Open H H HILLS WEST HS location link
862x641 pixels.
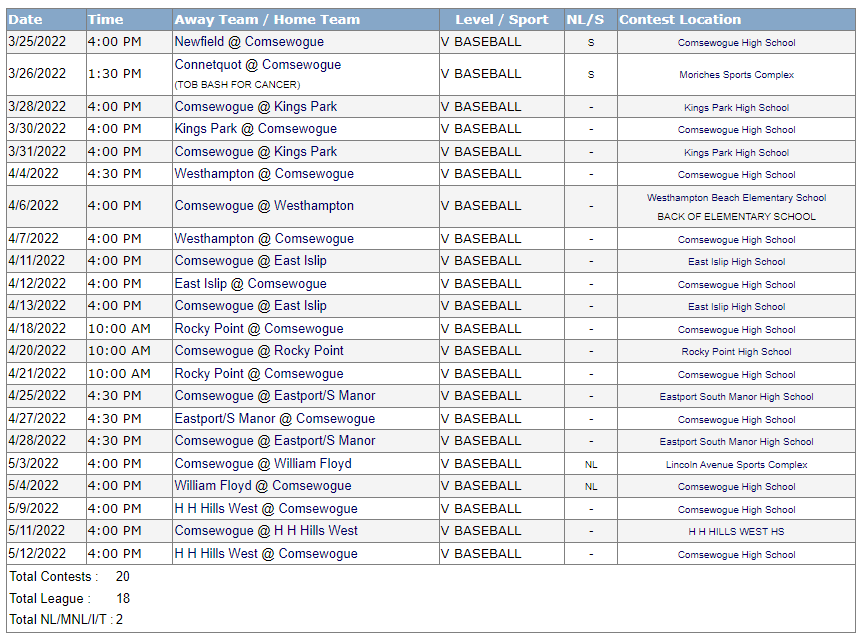coord(736,532)
